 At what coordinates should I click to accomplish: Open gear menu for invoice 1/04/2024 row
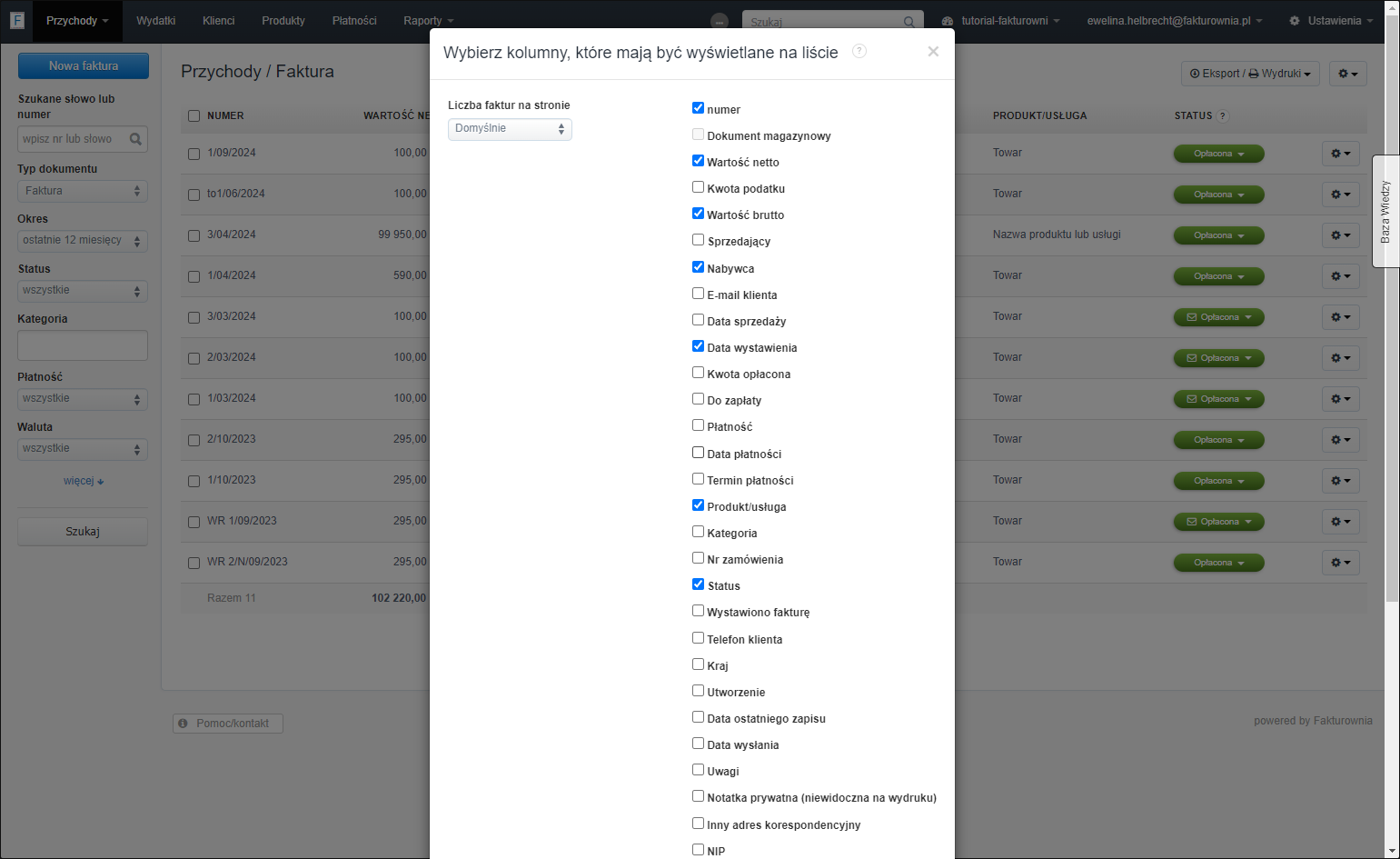(x=1341, y=276)
